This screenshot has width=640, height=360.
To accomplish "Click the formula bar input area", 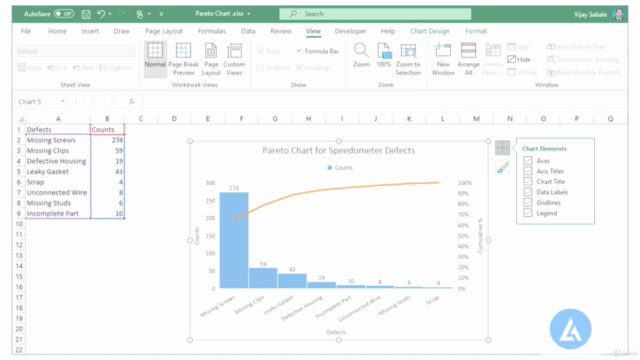I will click(385, 102).
